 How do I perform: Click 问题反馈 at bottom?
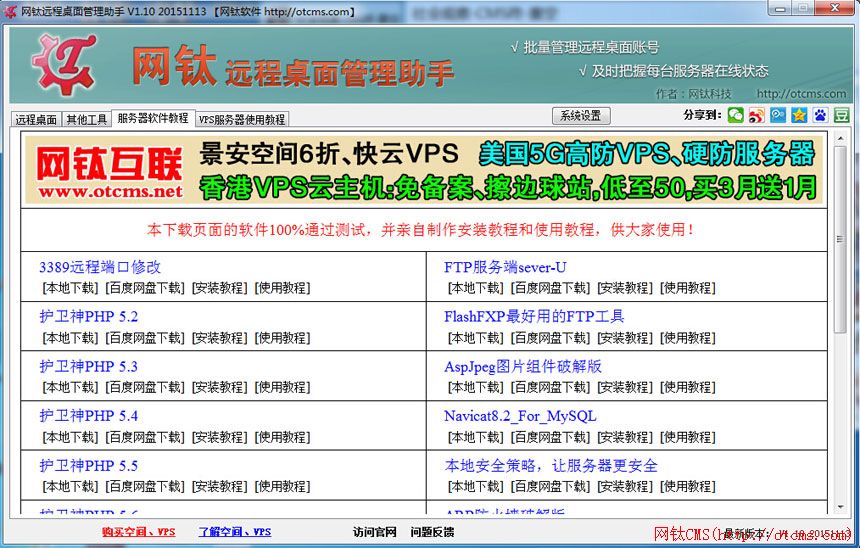click(432, 532)
